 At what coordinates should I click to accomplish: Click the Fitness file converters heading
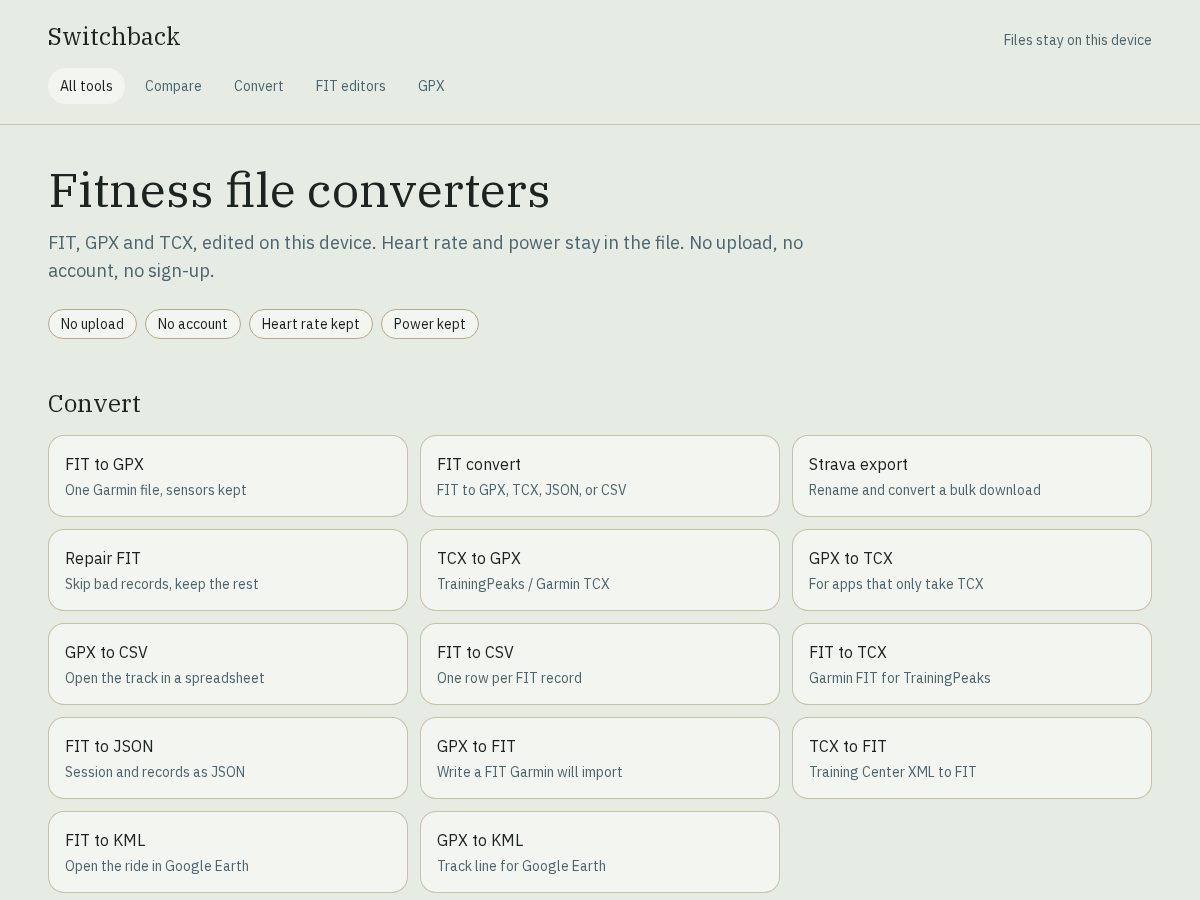pos(299,190)
